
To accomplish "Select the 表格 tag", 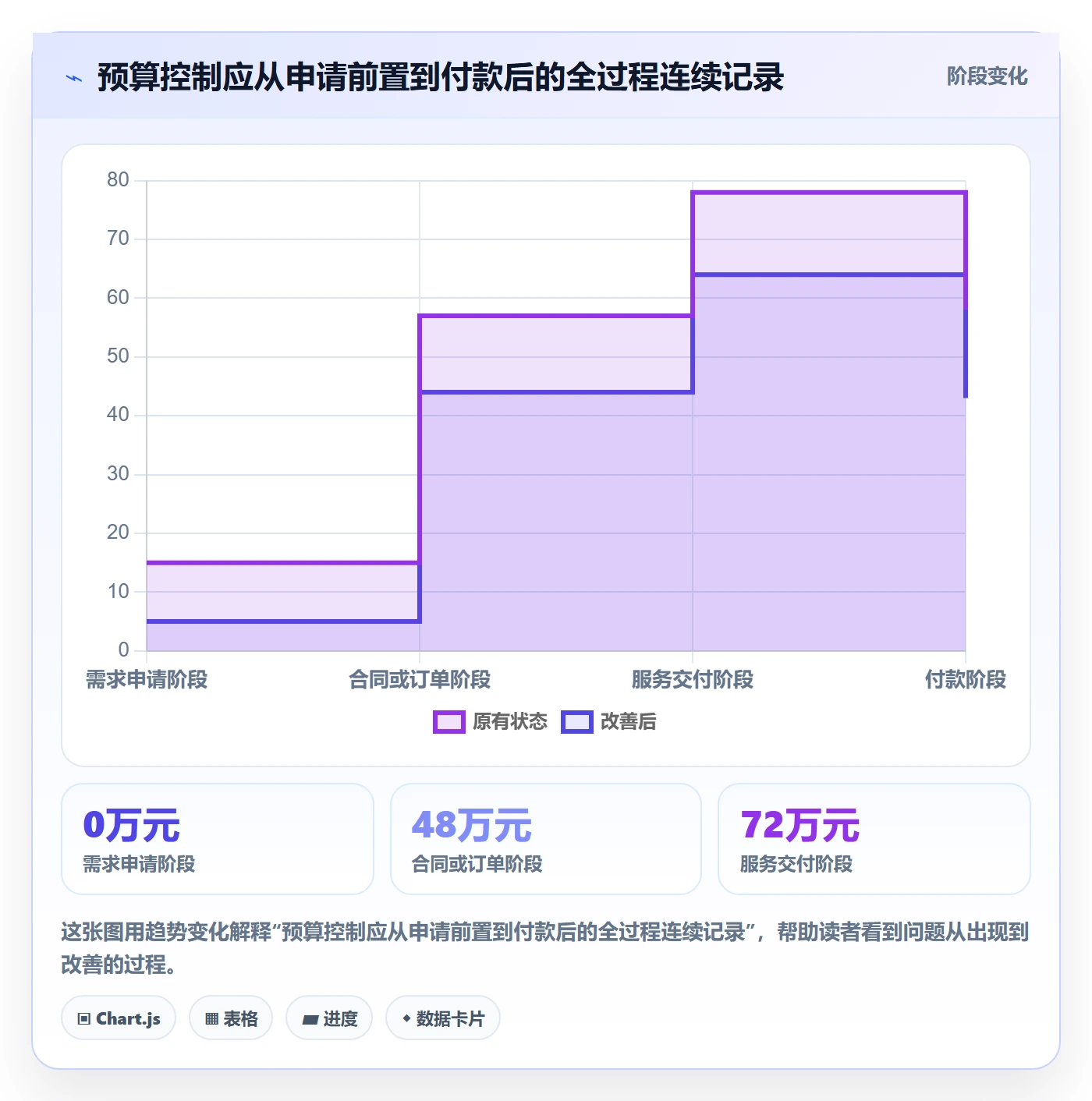I will click(x=231, y=1018).
